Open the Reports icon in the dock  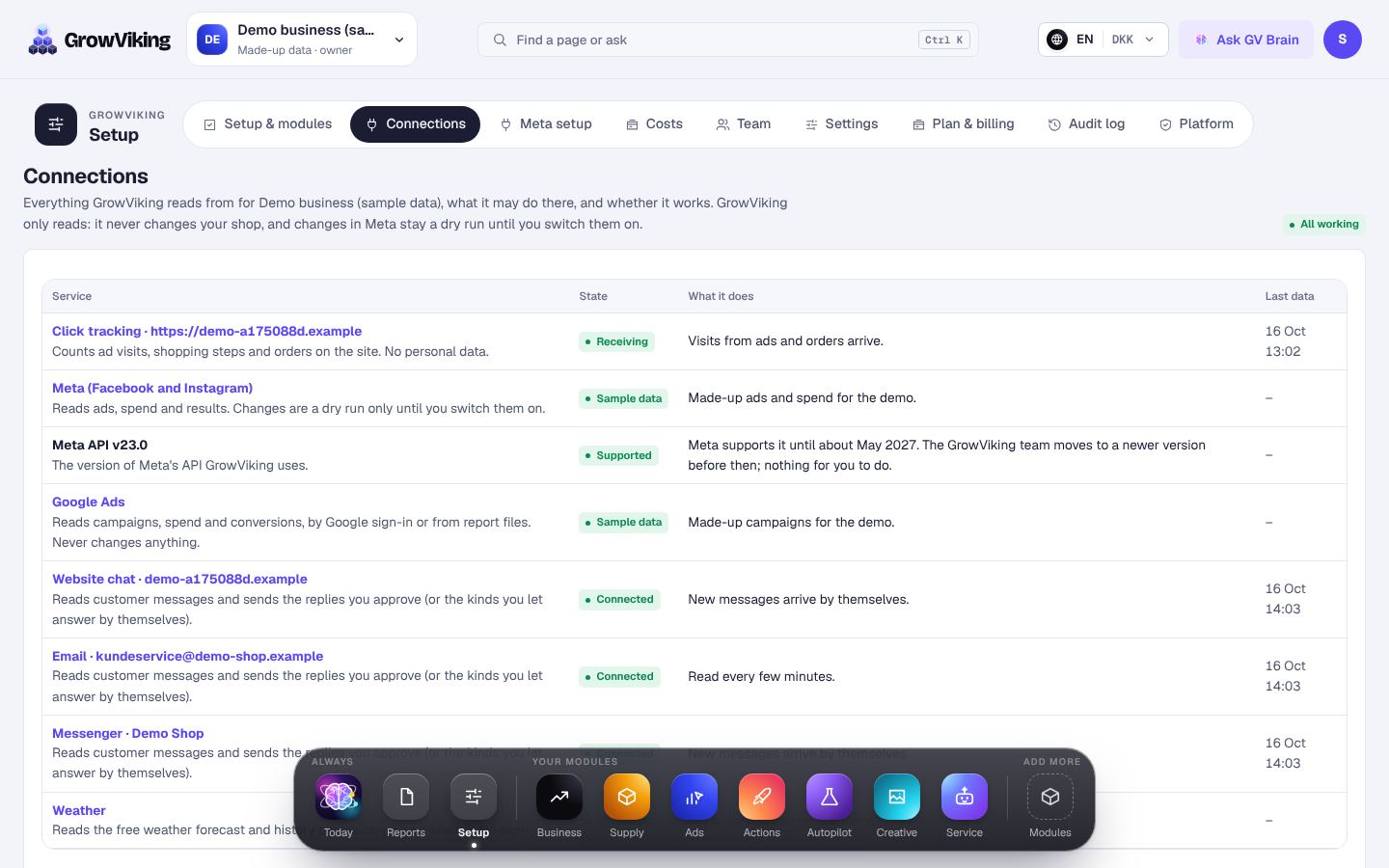[406, 797]
